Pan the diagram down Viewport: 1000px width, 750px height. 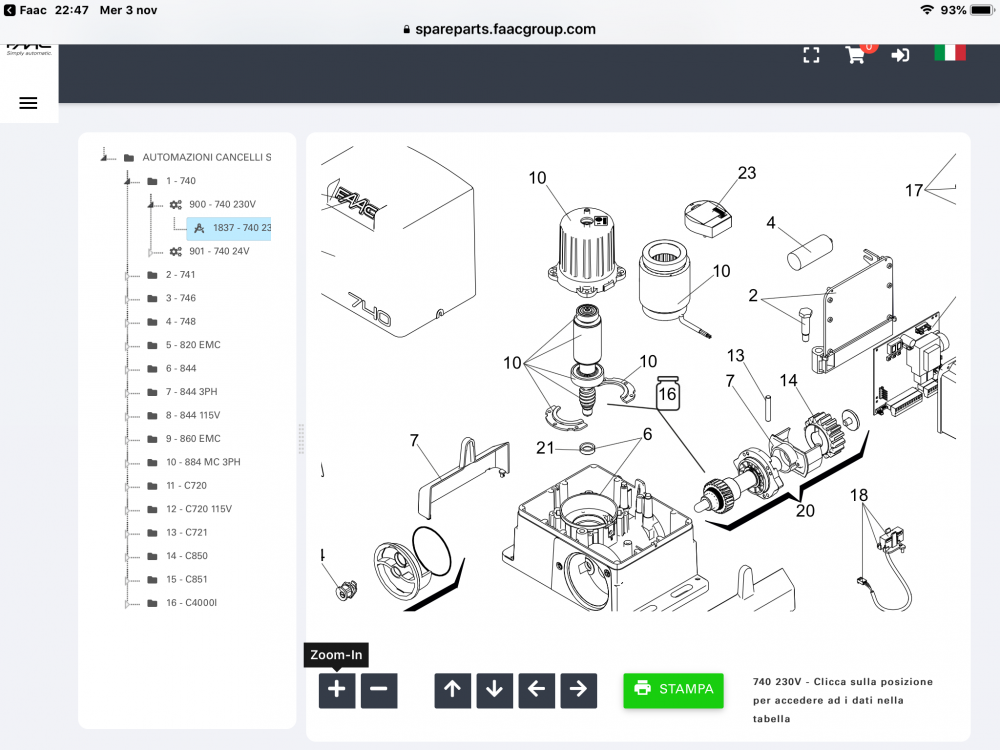tap(495, 689)
